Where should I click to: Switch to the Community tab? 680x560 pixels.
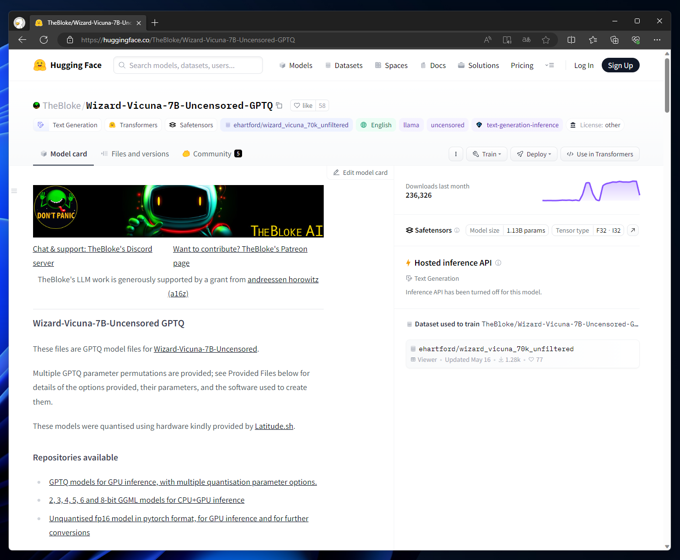tap(212, 154)
